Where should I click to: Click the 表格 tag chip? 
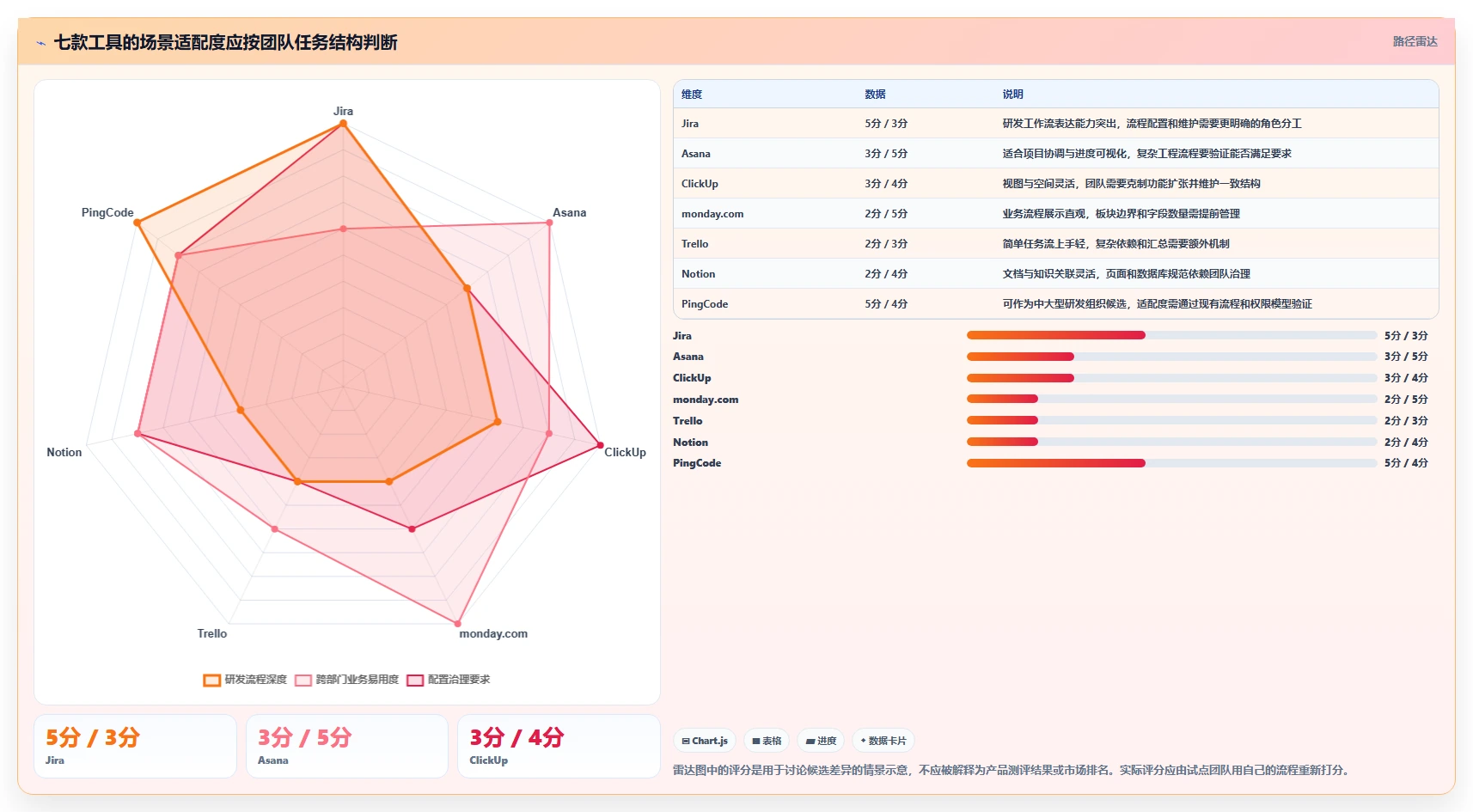[767, 741]
